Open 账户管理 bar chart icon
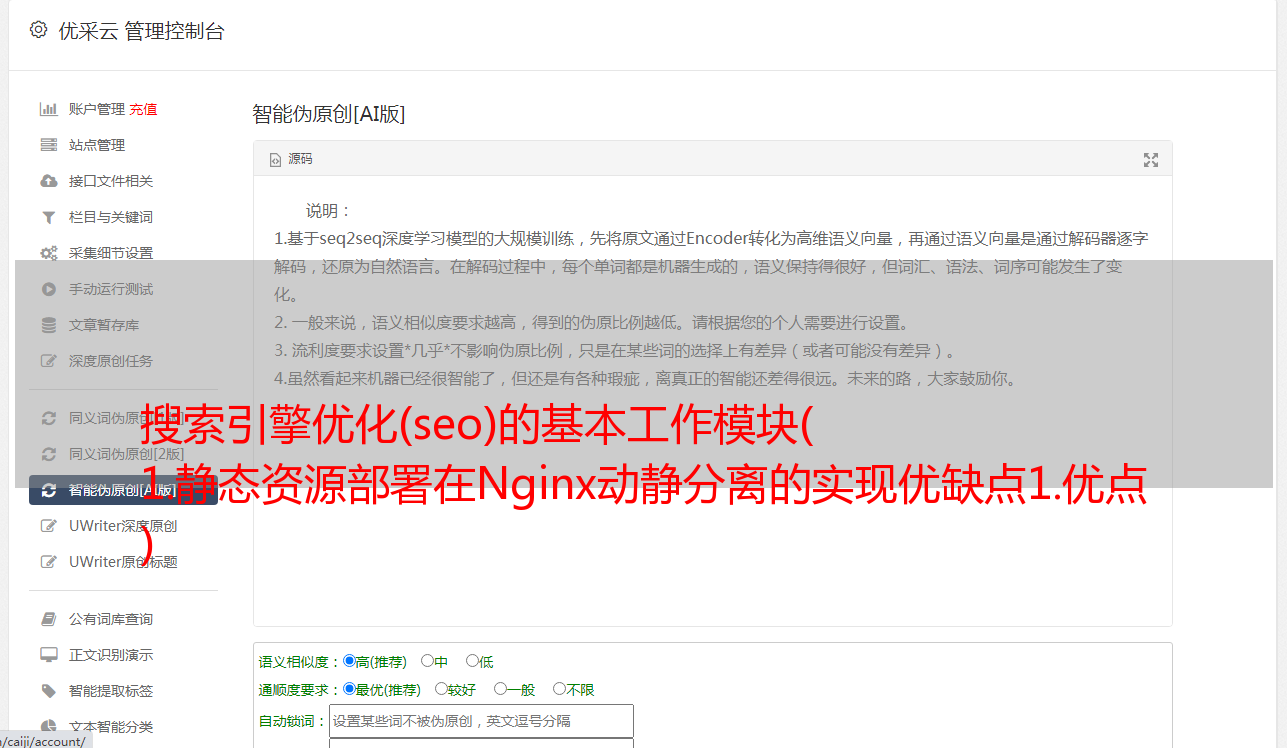The image size is (1287, 748). click(48, 109)
